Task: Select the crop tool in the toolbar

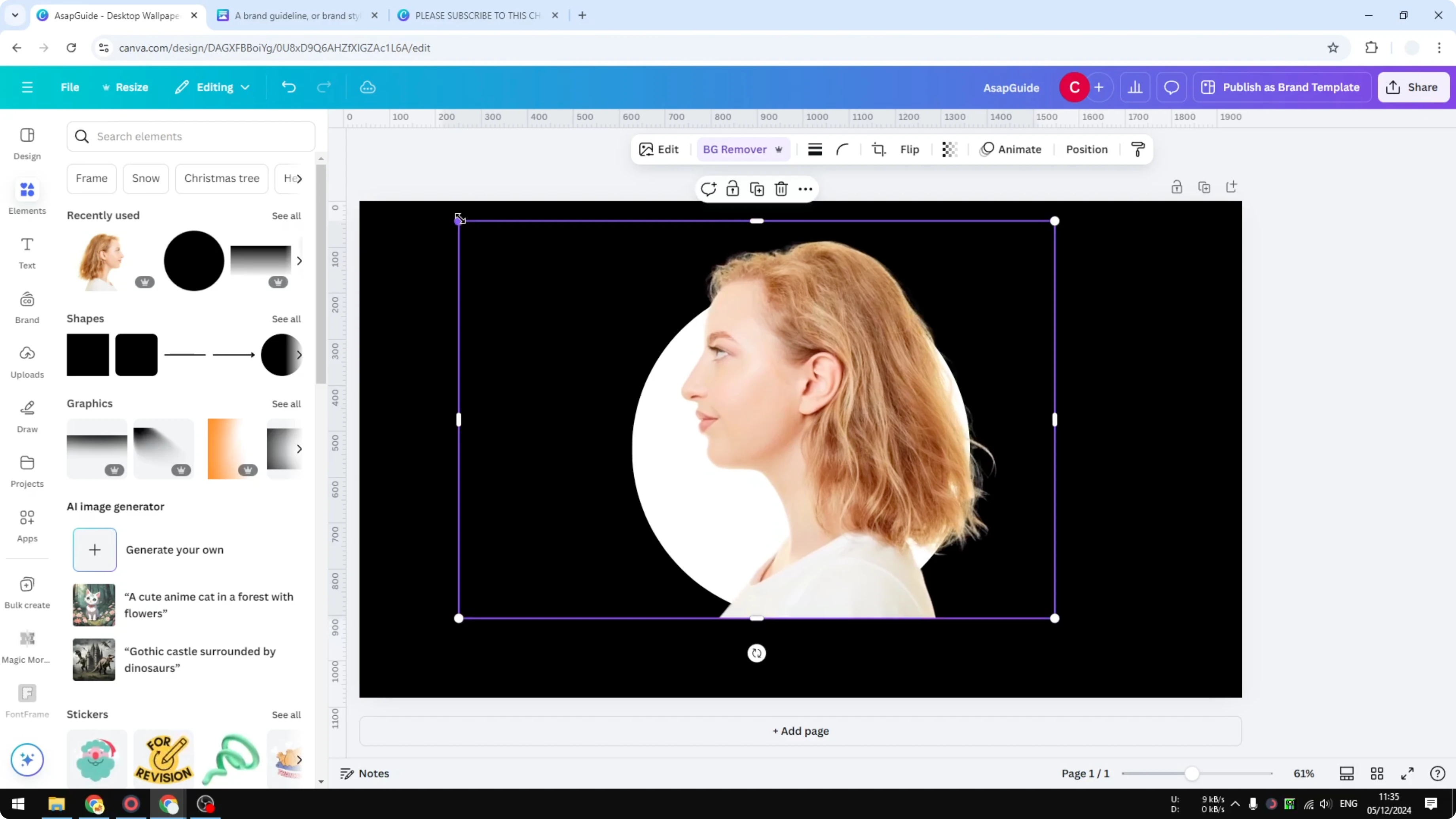Action: click(x=879, y=149)
